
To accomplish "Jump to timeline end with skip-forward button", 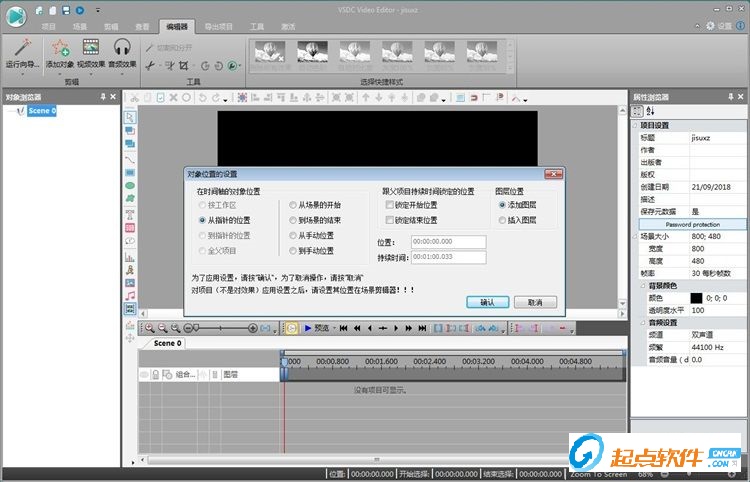I will (x=422, y=328).
